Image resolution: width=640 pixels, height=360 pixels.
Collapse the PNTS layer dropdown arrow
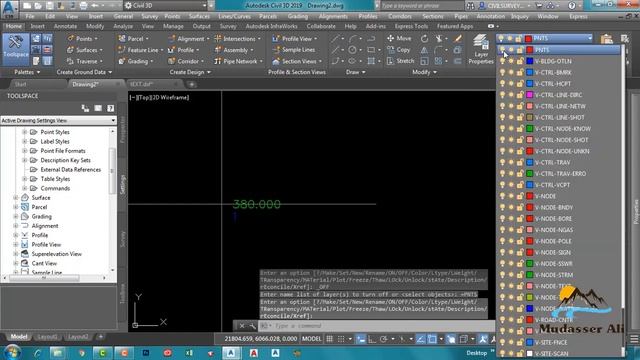point(590,38)
